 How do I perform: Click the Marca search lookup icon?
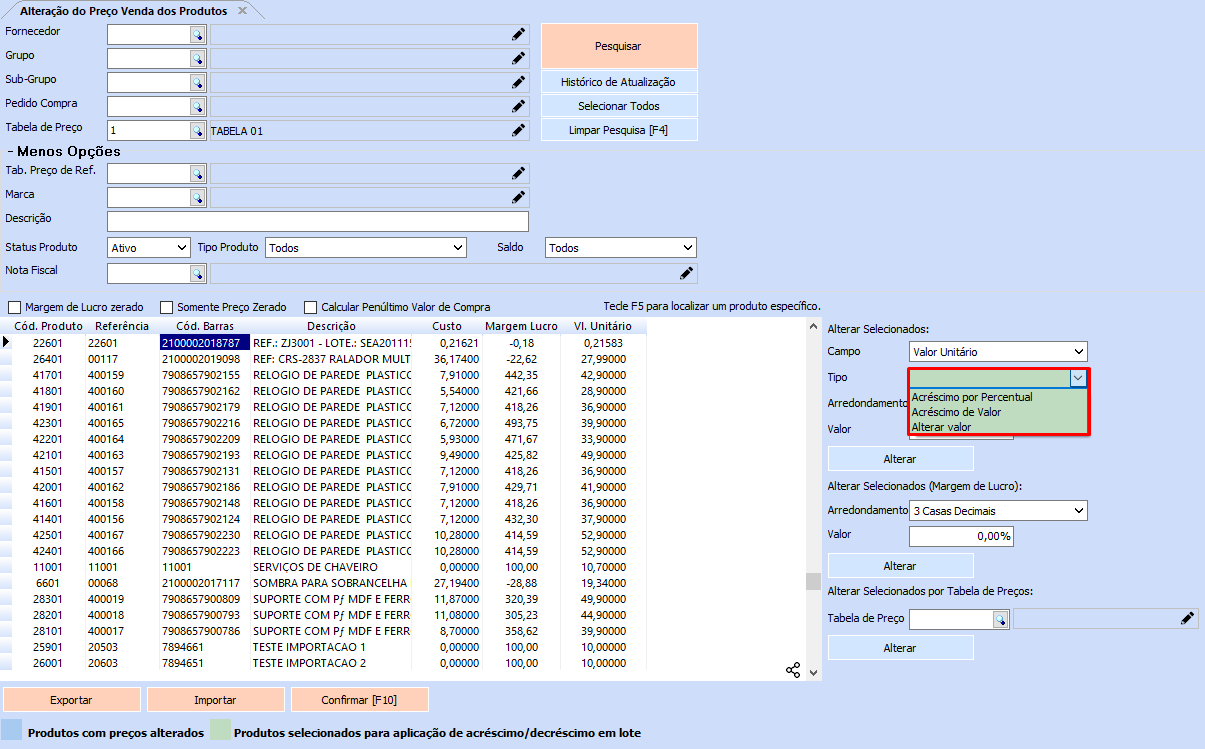(197, 197)
